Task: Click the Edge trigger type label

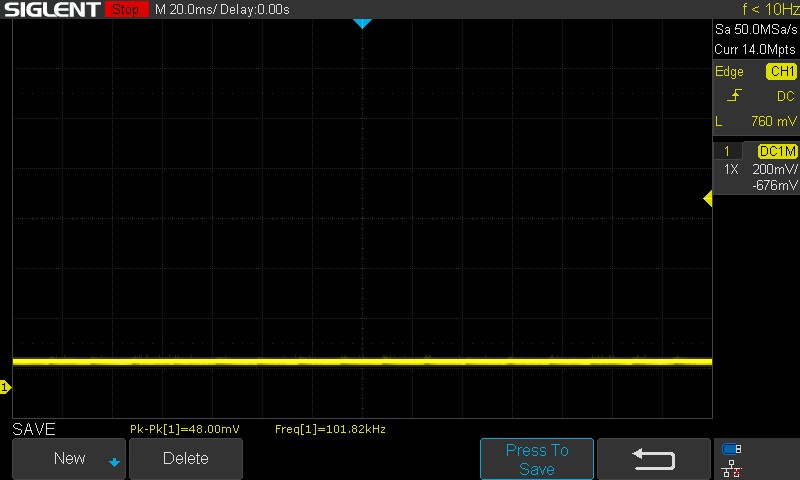Action: tap(729, 71)
